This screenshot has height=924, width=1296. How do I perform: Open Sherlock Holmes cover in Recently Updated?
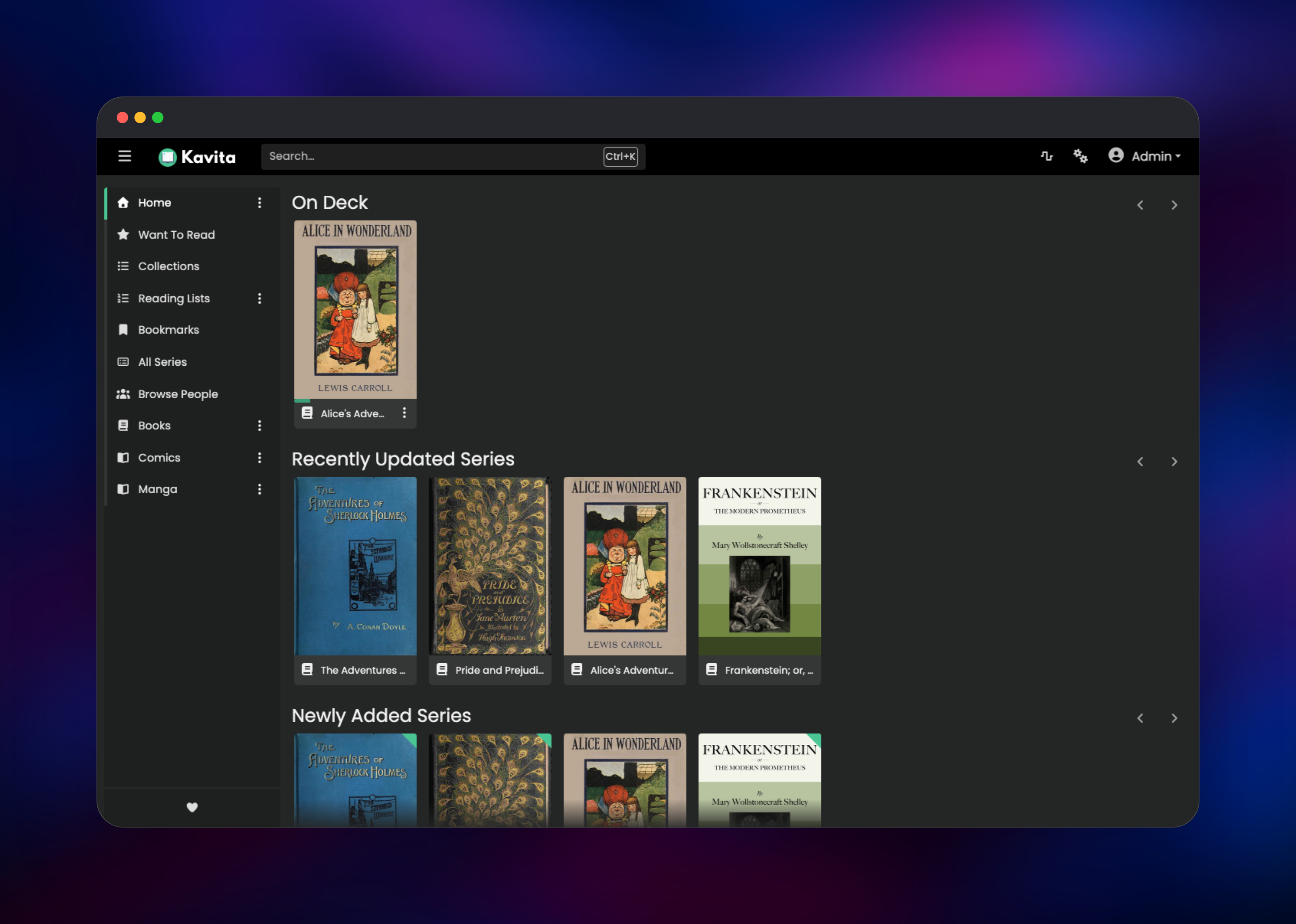coord(355,566)
